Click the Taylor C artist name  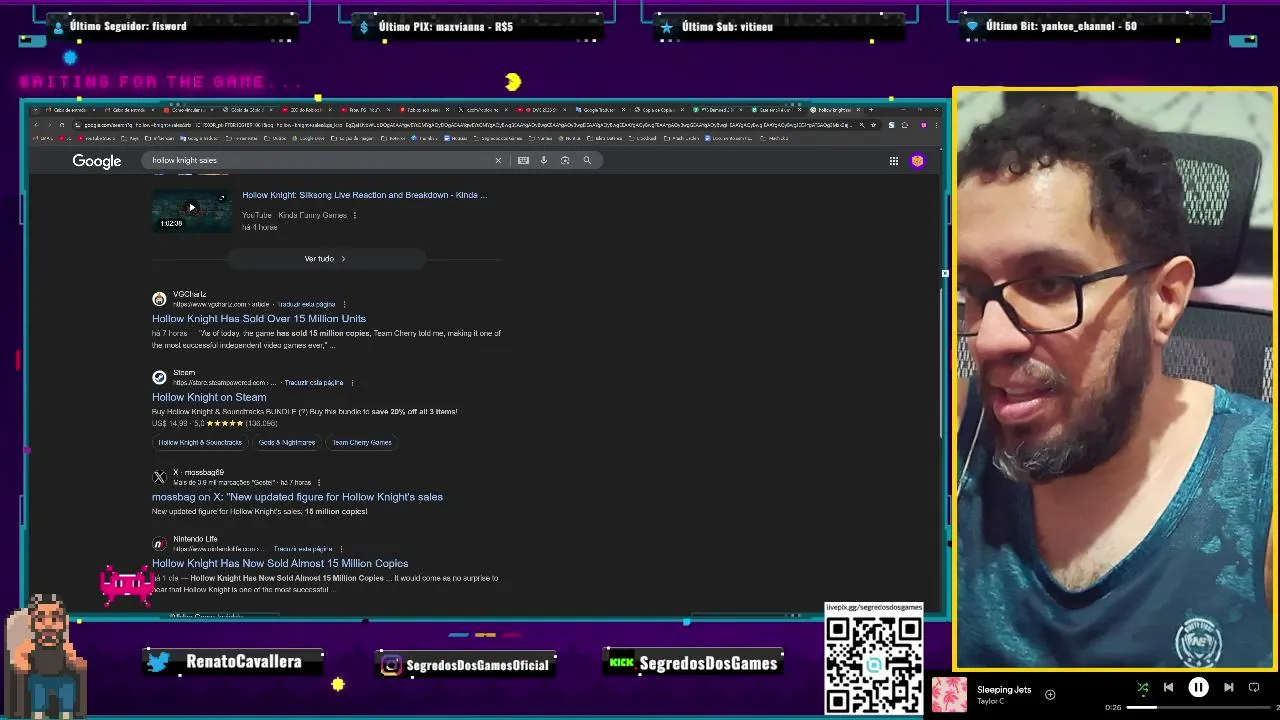click(x=990, y=701)
